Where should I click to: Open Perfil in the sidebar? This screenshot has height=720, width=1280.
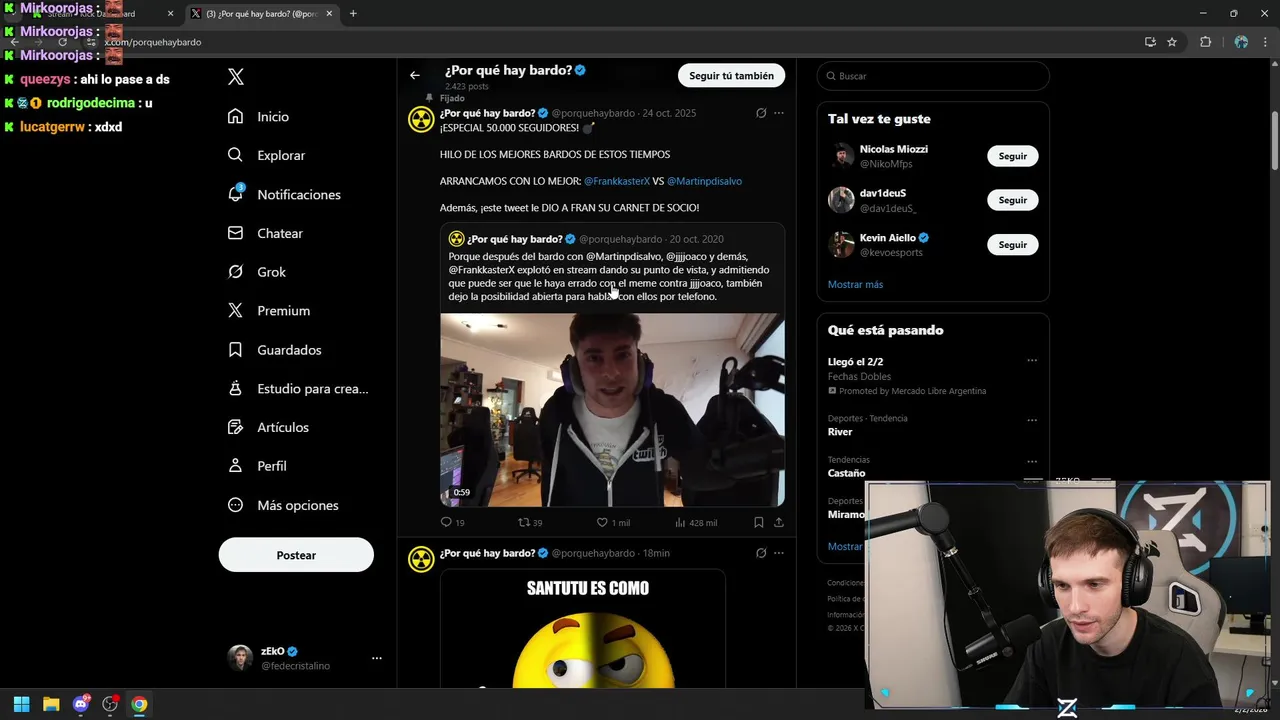coord(257,466)
